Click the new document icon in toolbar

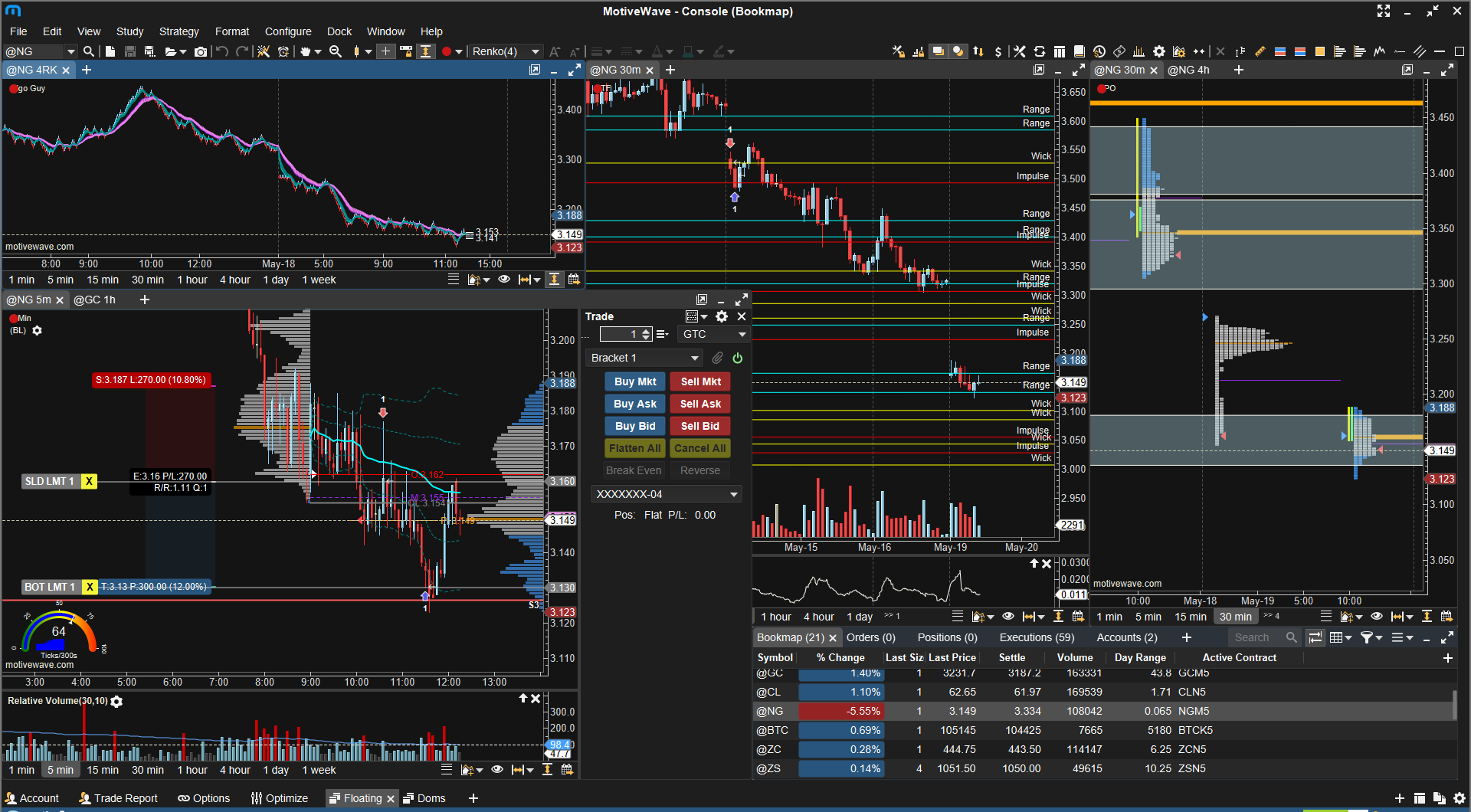pos(110,51)
